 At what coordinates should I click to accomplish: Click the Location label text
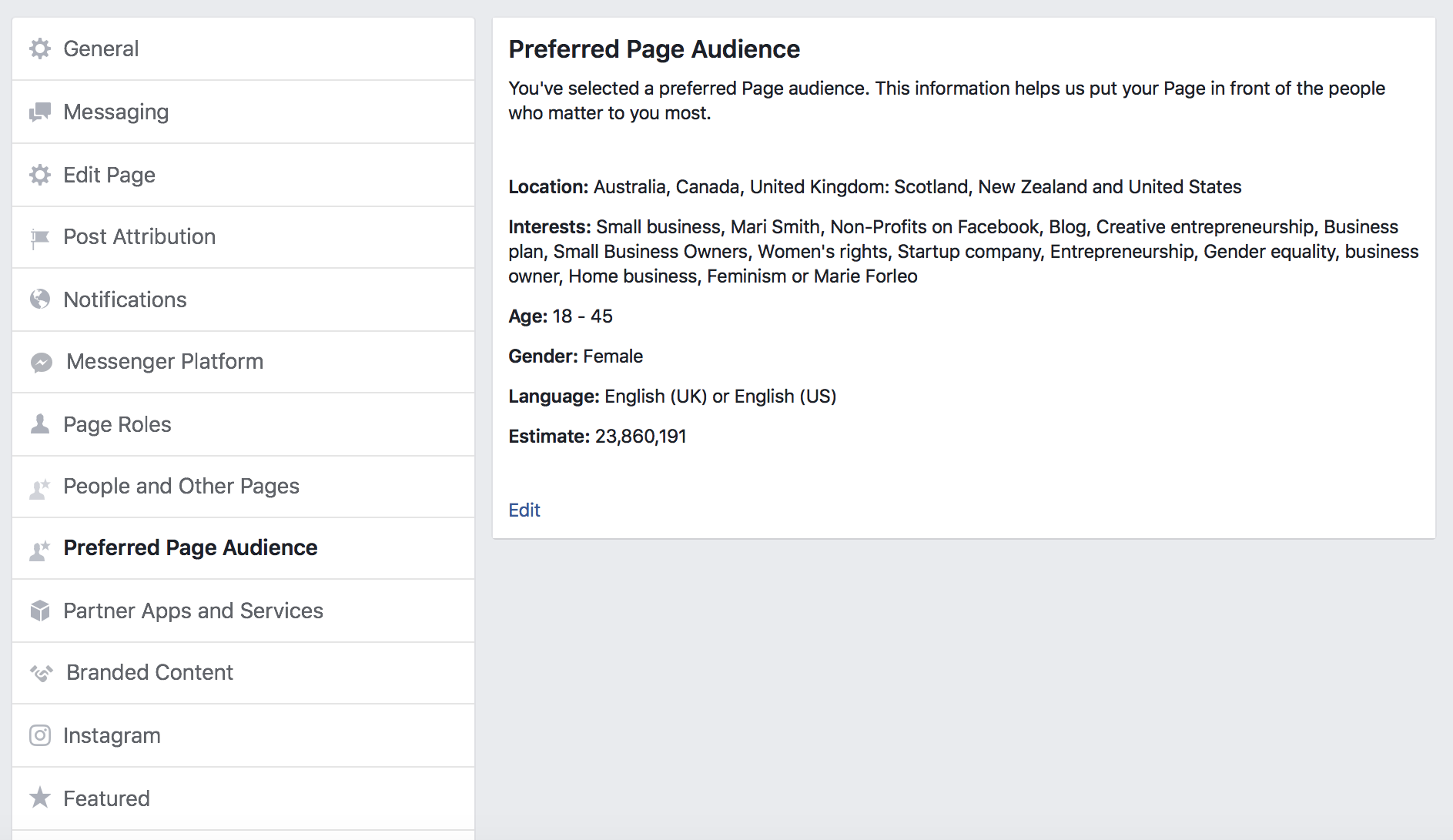pyautogui.click(x=548, y=186)
